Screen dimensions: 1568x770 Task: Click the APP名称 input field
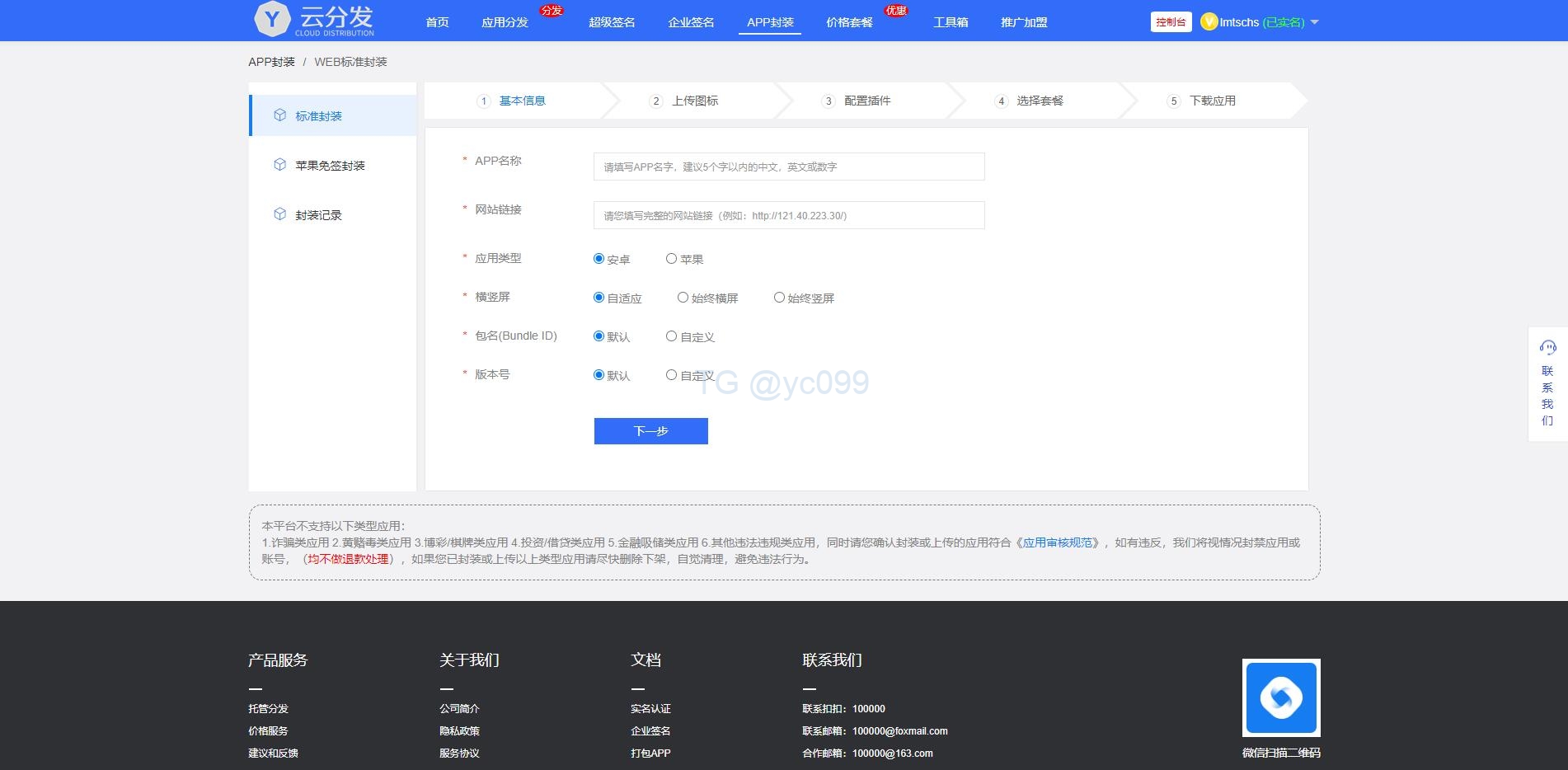787,166
